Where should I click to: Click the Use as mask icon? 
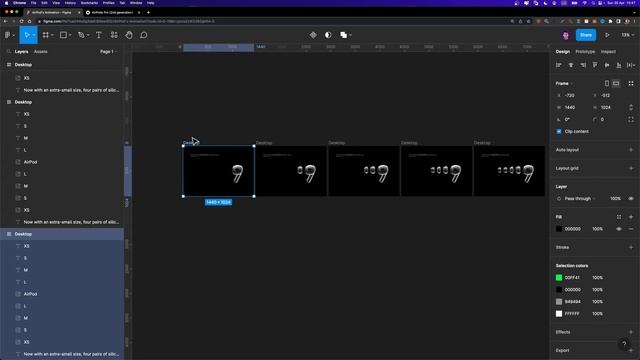pyautogui.click(x=328, y=35)
